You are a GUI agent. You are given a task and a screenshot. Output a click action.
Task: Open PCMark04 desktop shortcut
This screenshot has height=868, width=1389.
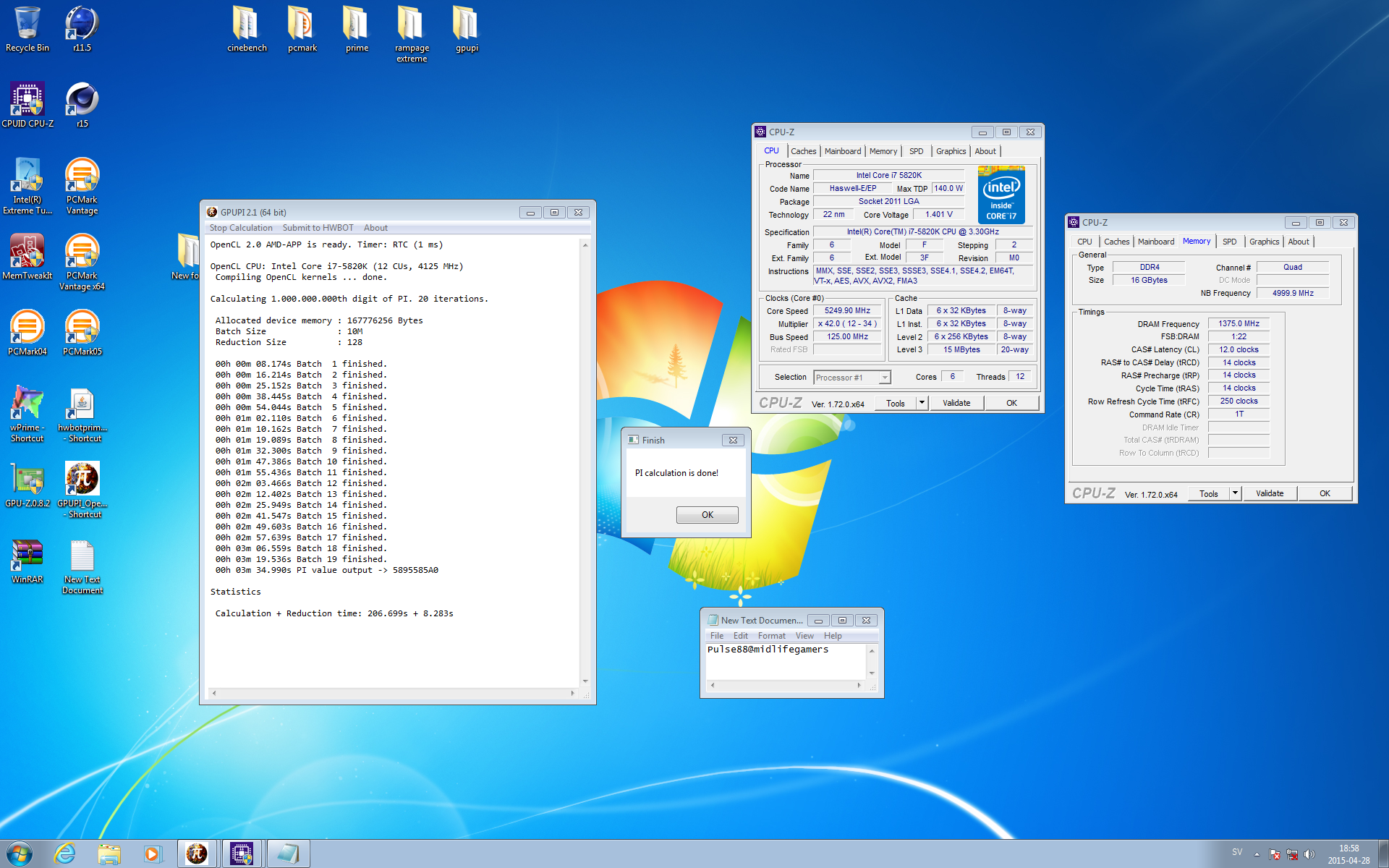click(x=27, y=333)
